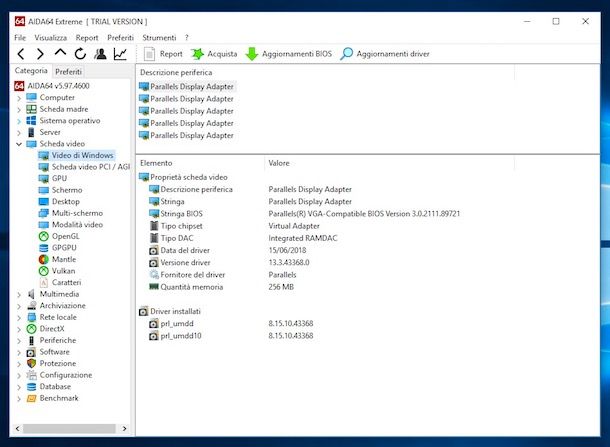Expand the Server node
610x447 pixels.
(19, 132)
